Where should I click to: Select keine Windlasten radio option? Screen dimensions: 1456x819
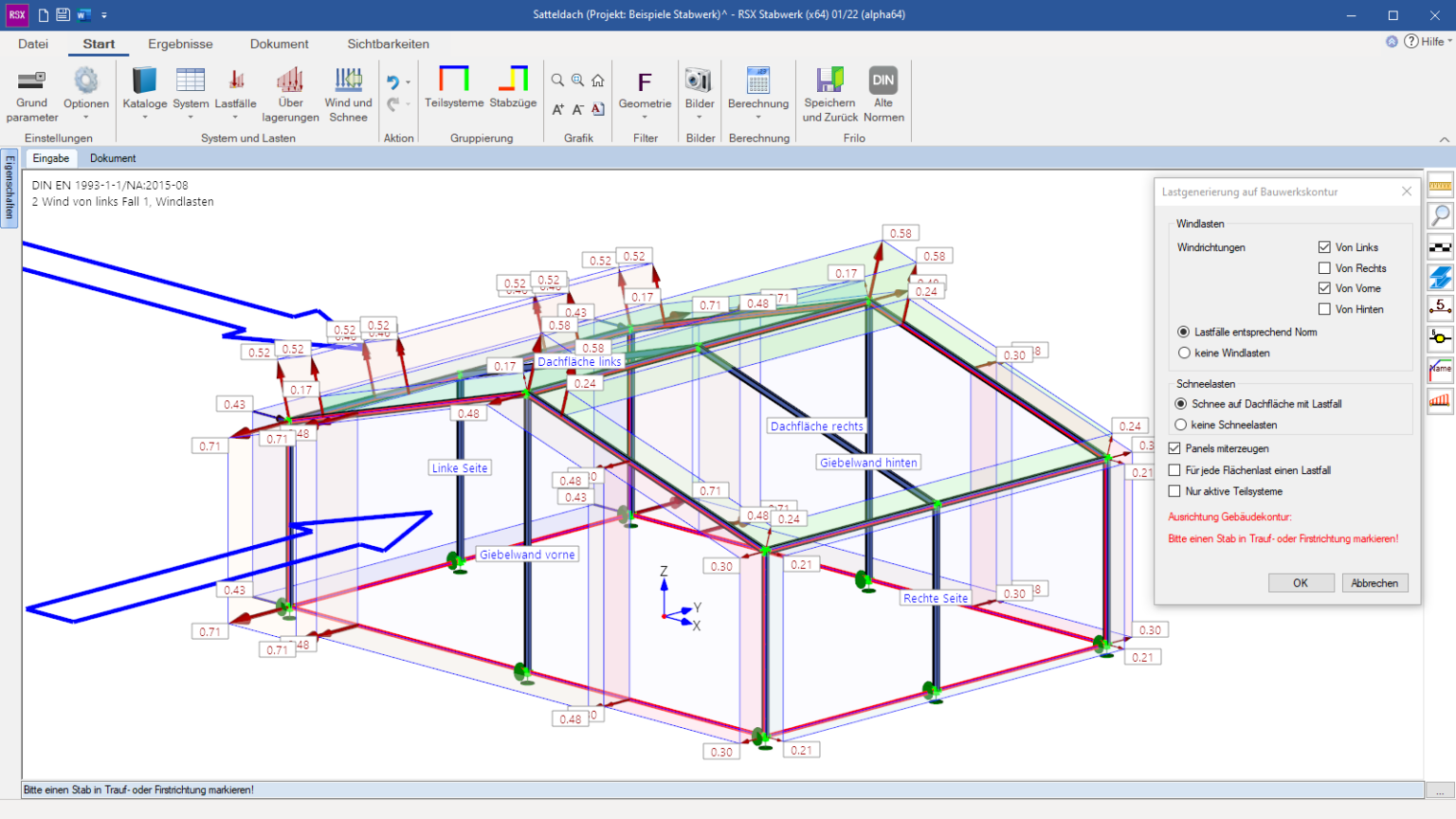coord(1184,353)
